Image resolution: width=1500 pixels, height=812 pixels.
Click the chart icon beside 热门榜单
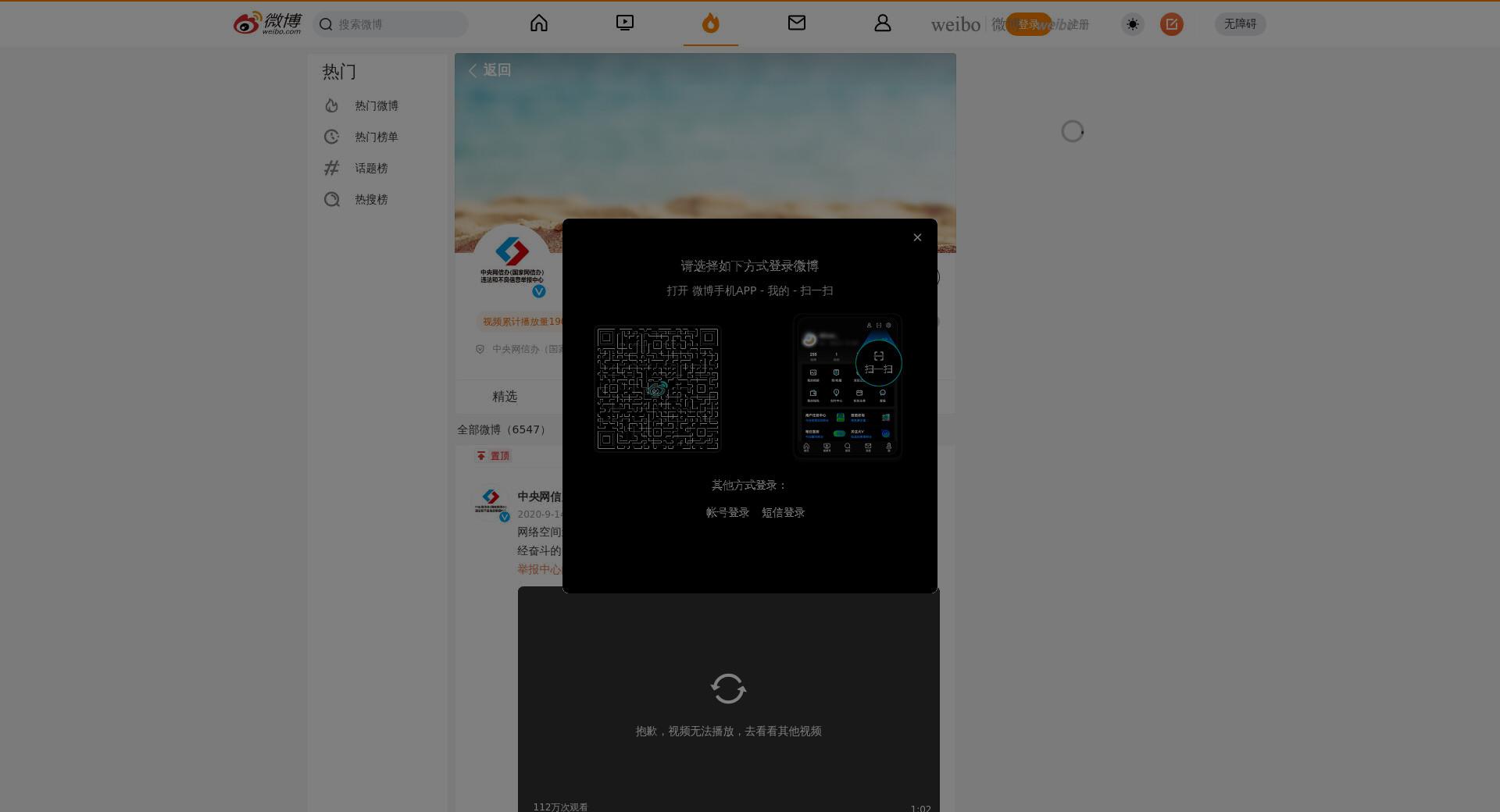click(x=332, y=137)
